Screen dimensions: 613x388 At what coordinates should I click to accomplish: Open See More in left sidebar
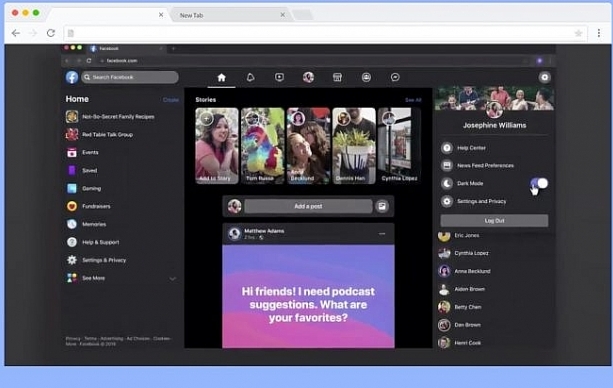point(93,278)
